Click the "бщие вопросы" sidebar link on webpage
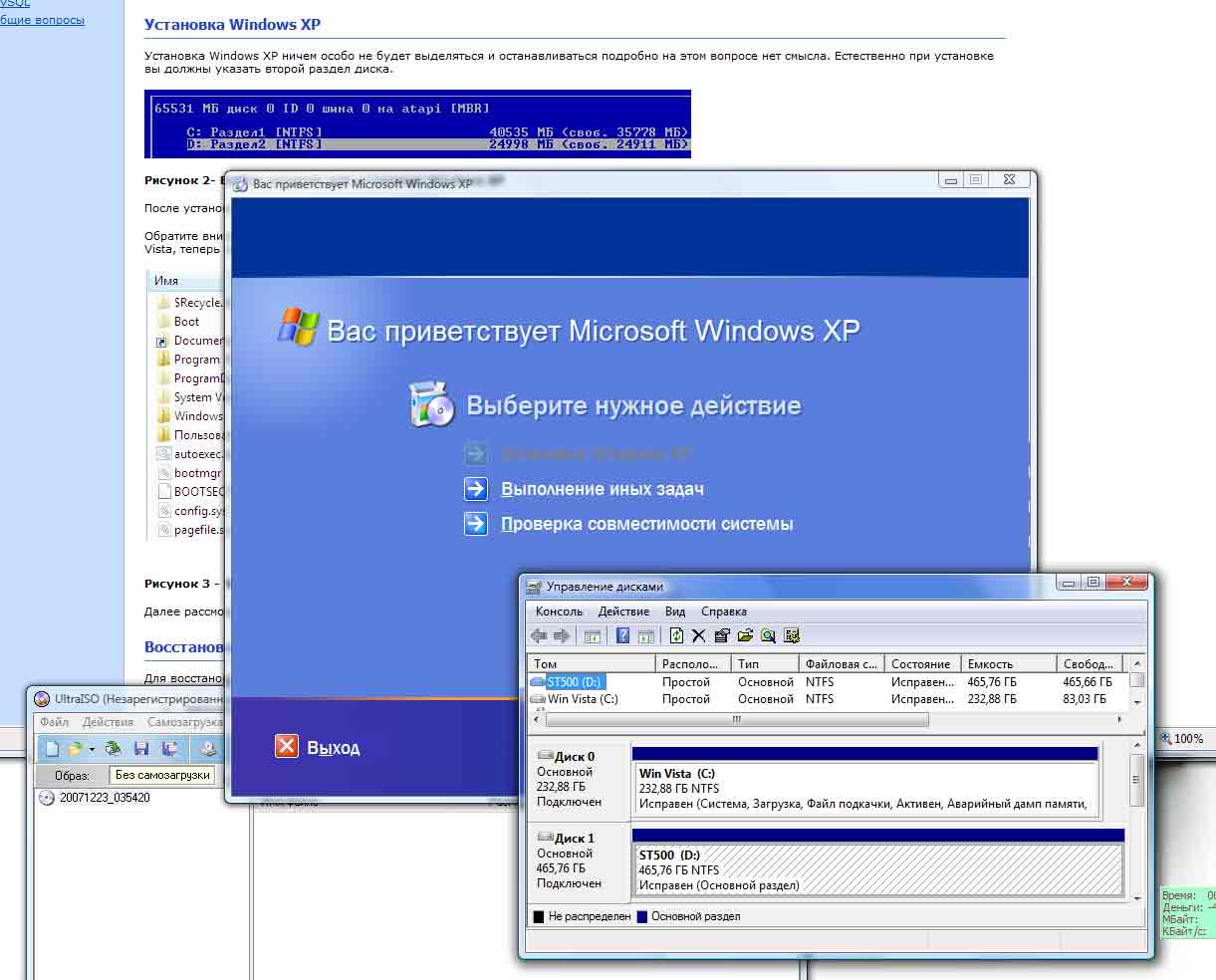This screenshot has height=980, width=1216. click(x=42, y=20)
